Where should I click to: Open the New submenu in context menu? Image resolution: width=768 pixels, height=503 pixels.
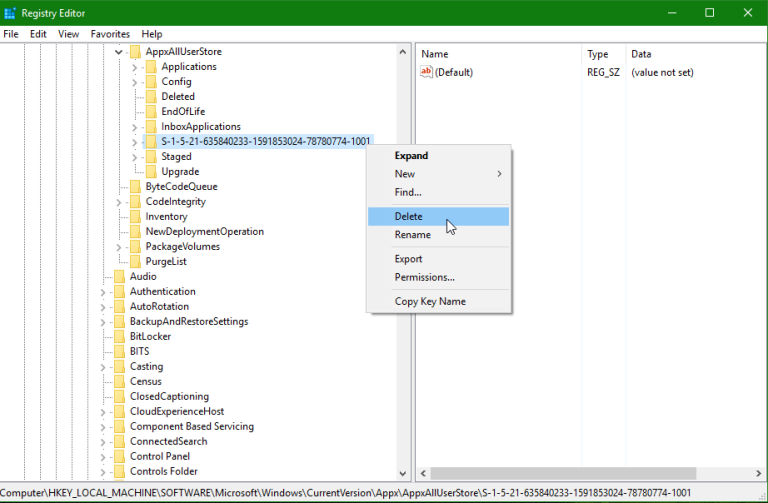[405, 174]
